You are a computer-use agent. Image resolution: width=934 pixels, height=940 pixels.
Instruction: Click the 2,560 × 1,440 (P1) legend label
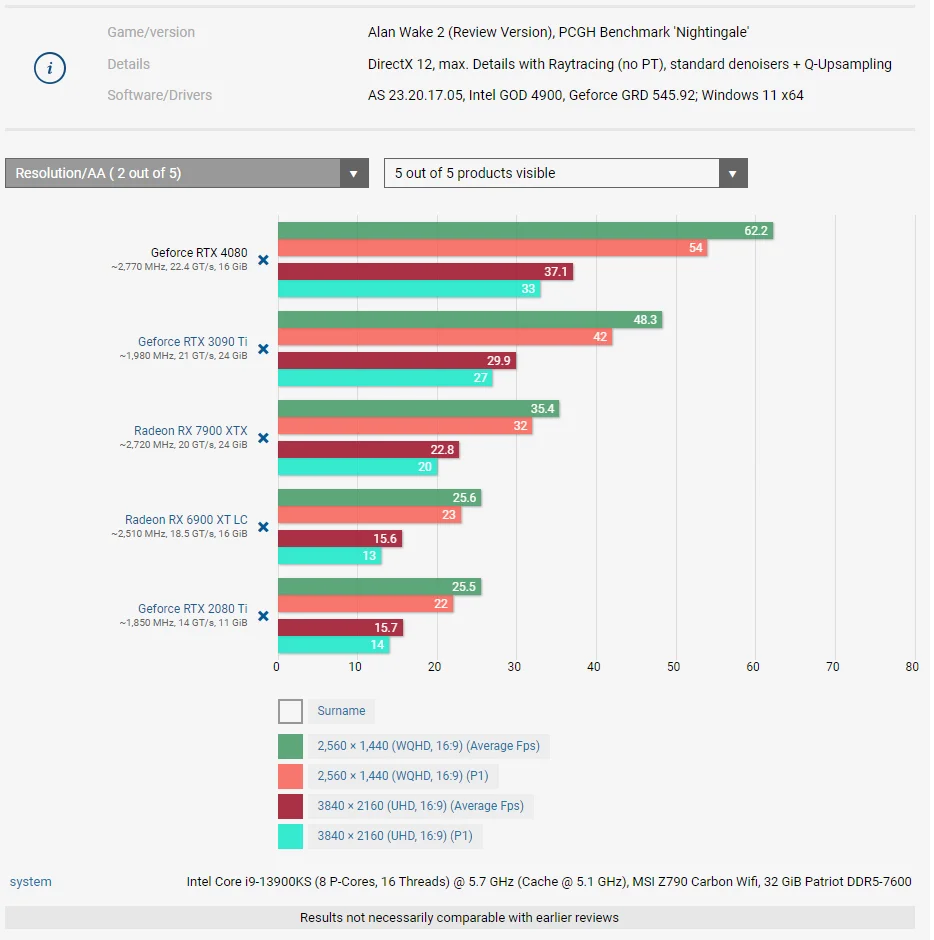(x=403, y=776)
